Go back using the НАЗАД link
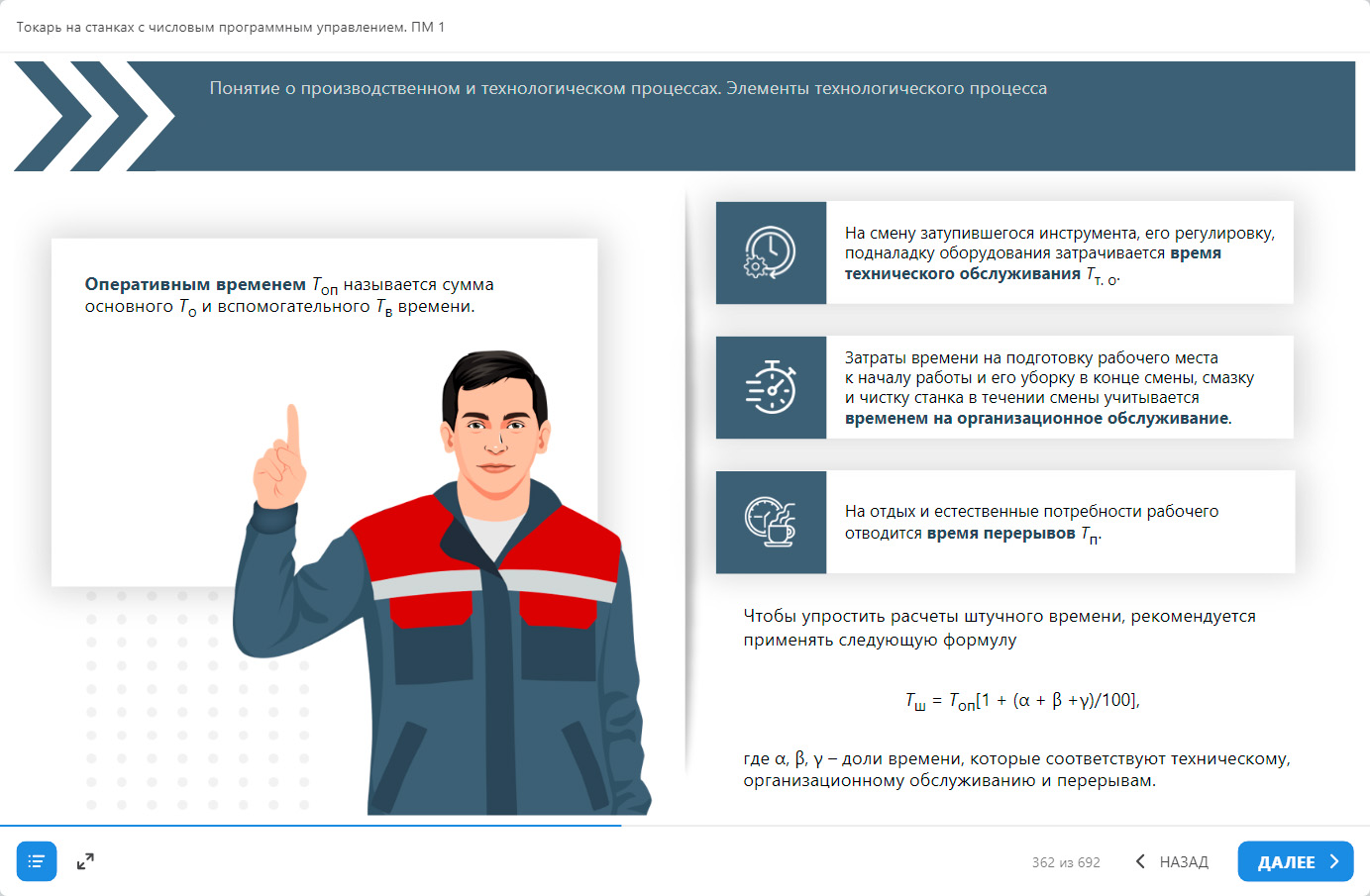1370x896 pixels. (x=1184, y=862)
